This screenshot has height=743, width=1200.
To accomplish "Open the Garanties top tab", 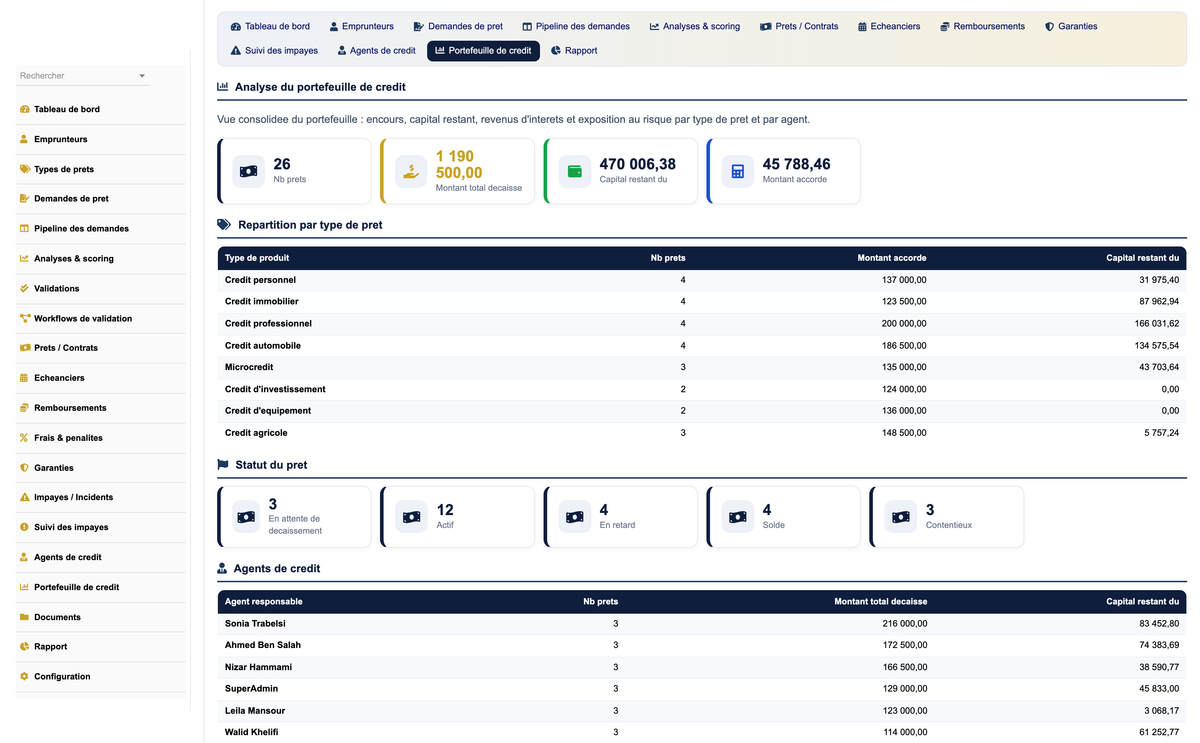I will click(x=1071, y=26).
